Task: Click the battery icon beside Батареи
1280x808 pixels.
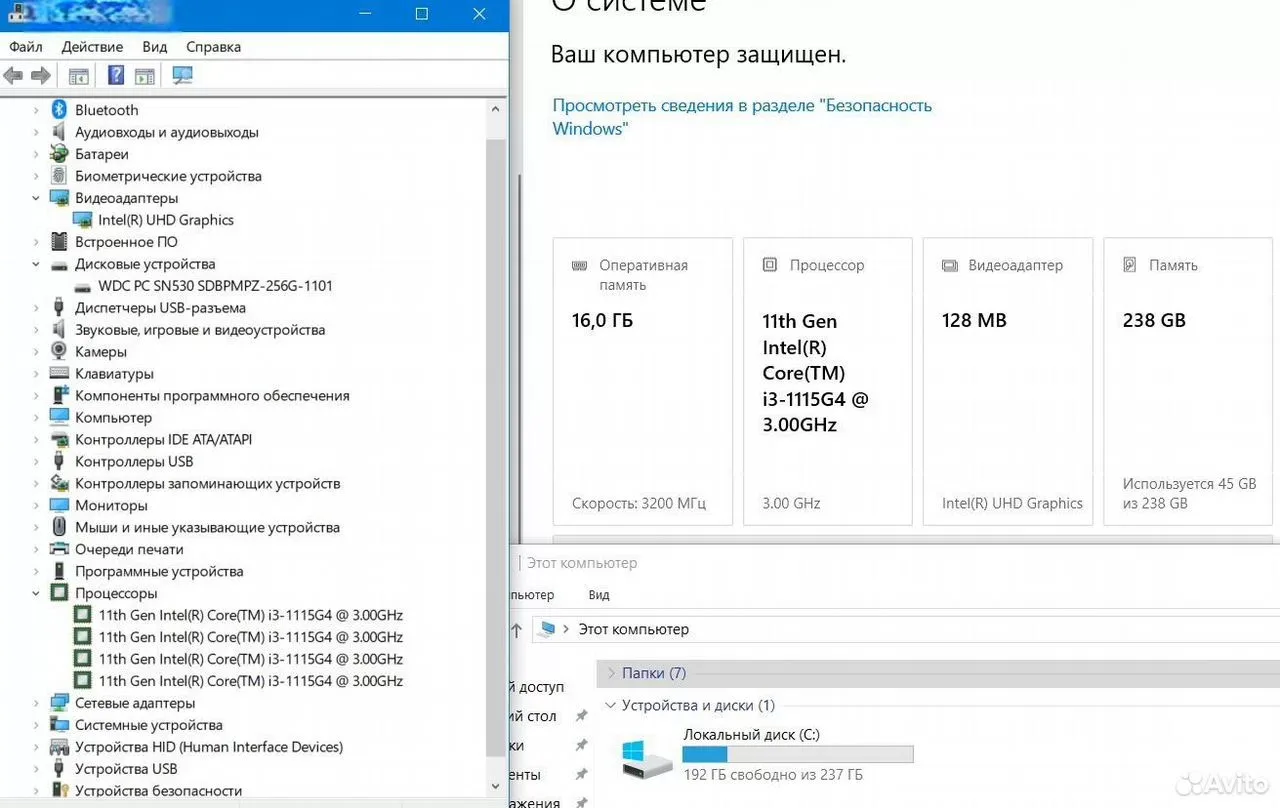Action: (59, 154)
